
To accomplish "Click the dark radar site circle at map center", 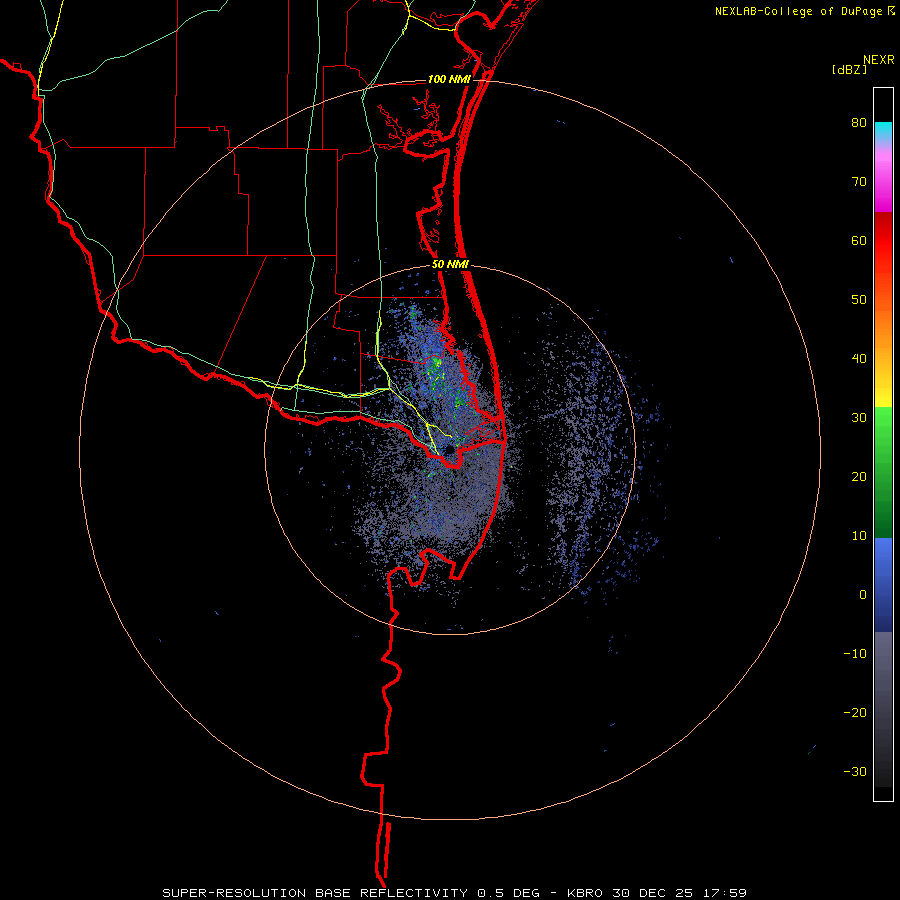I will 449,450.
